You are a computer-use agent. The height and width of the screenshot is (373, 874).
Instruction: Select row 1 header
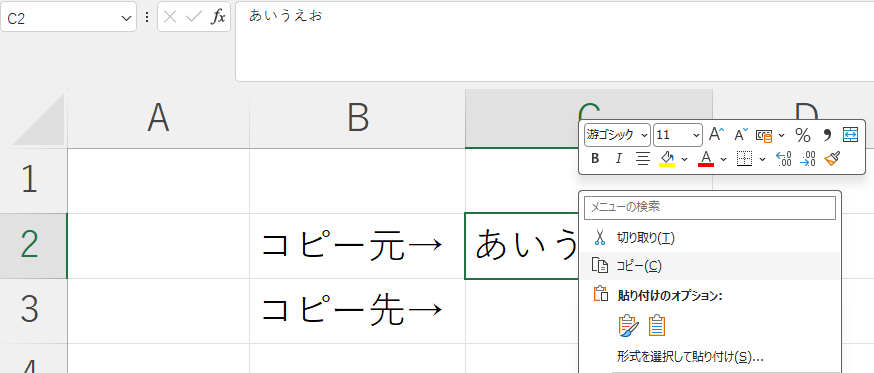click(33, 181)
